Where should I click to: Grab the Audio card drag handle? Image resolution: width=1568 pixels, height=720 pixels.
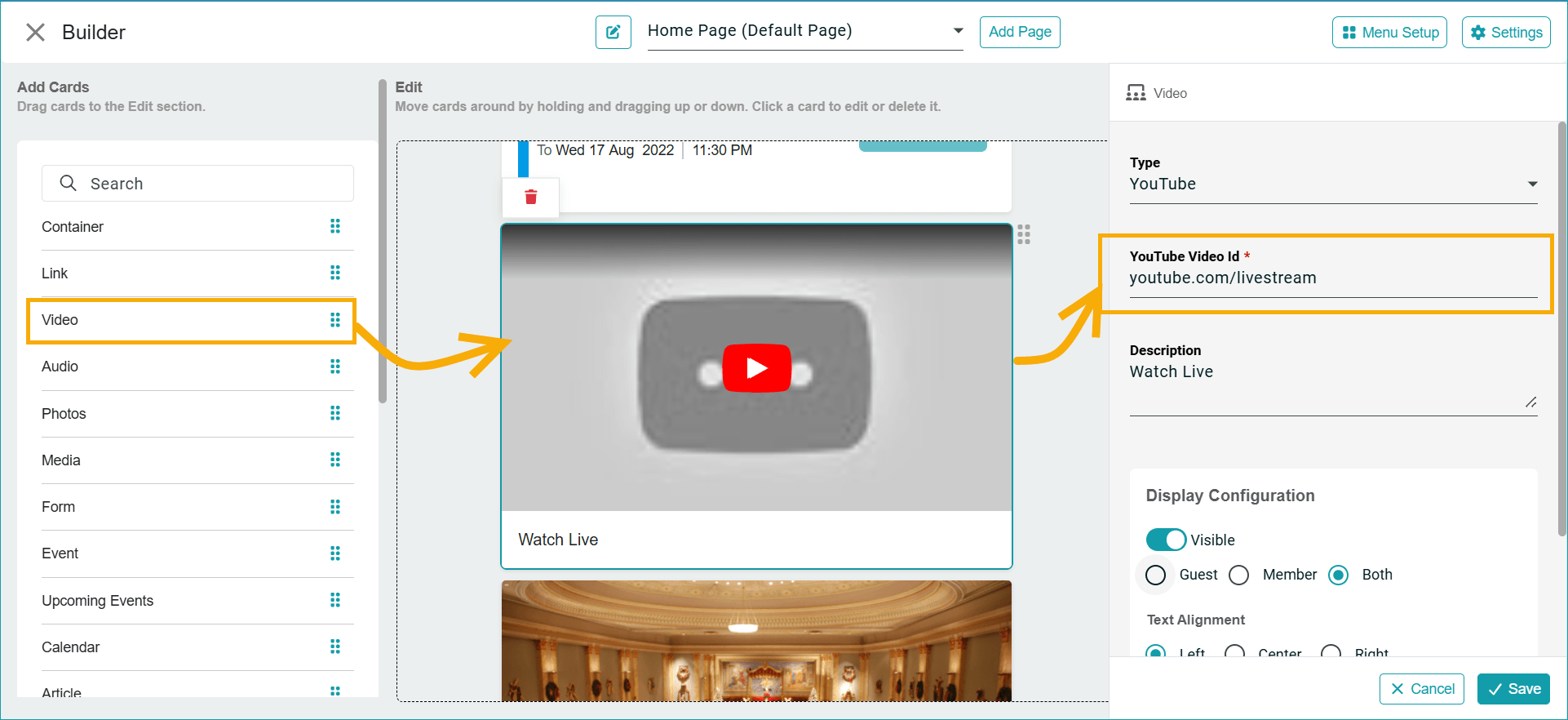[x=335, y=367]
